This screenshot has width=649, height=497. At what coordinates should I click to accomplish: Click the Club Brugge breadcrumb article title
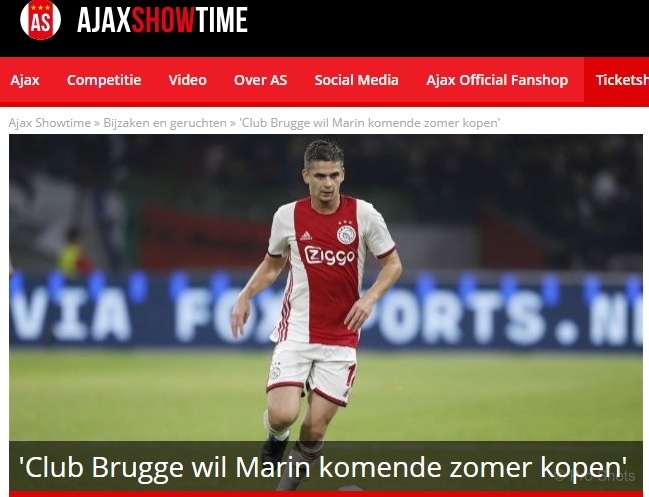coord(370,123)
